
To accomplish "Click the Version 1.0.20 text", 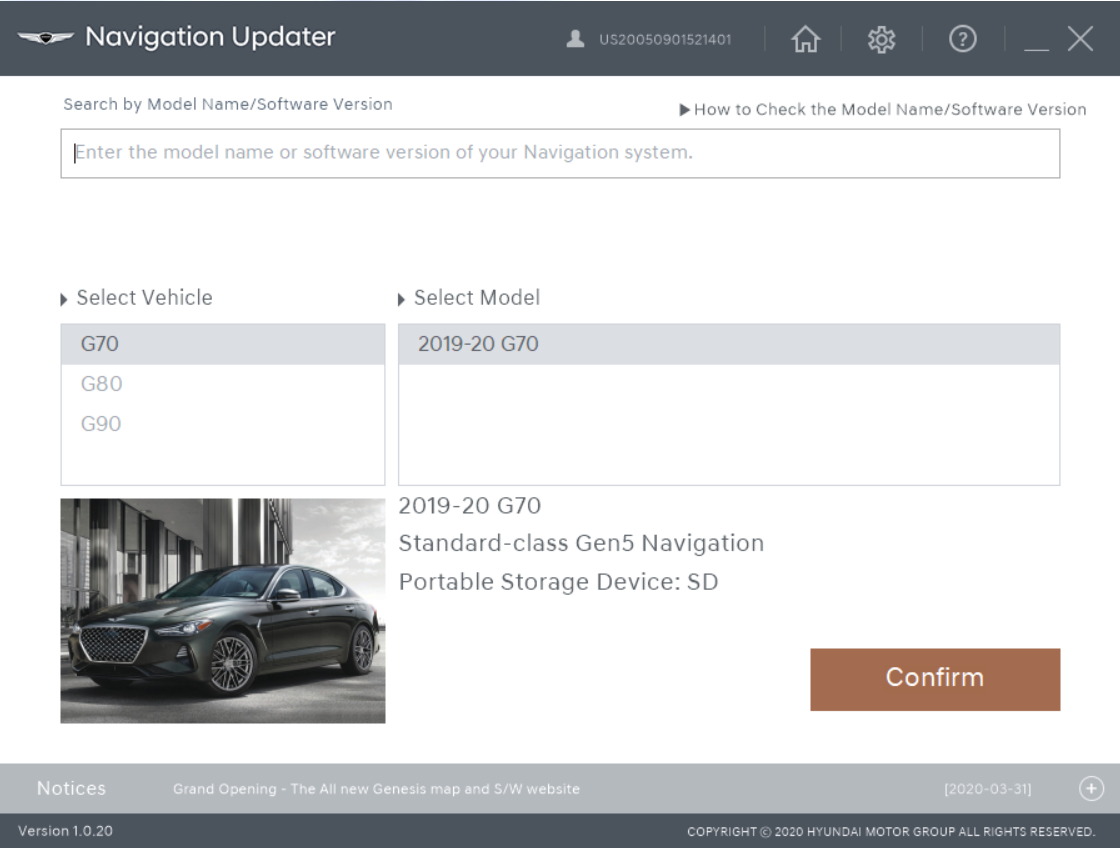I will (65, 831).
